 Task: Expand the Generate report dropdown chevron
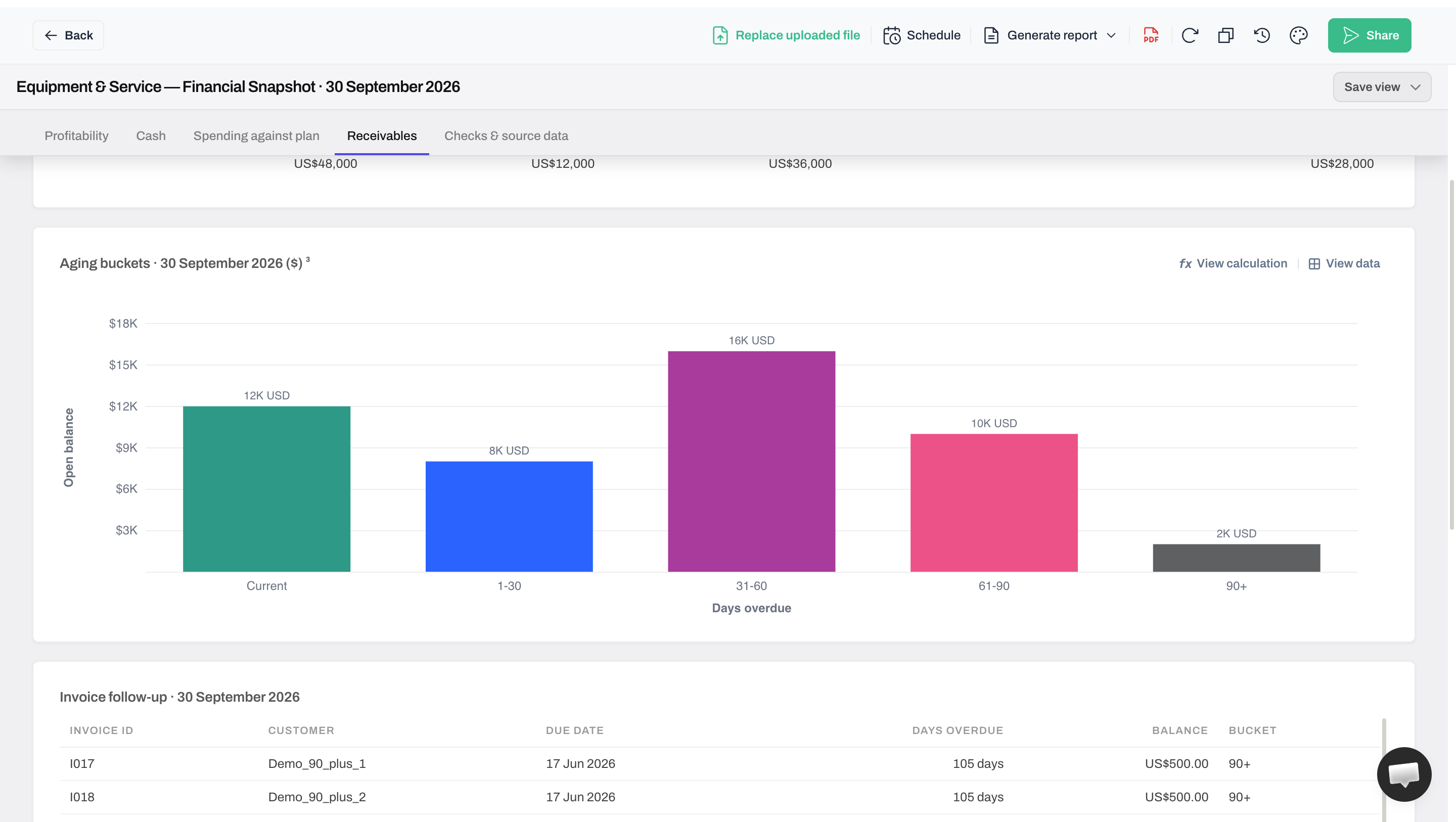1111,35
